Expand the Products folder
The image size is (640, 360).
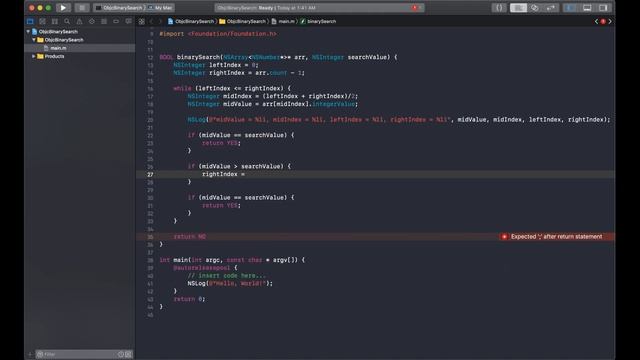pos(34,56)
